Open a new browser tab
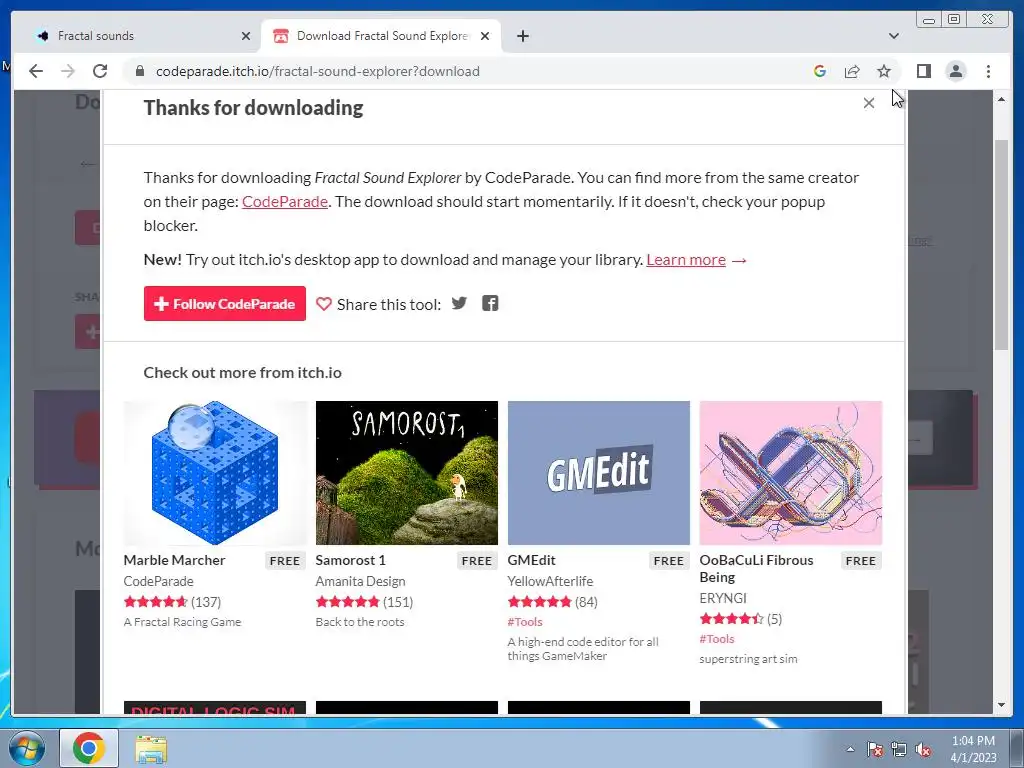The height and width of the screenshot is (768, 1024). (x=522, y=36)
